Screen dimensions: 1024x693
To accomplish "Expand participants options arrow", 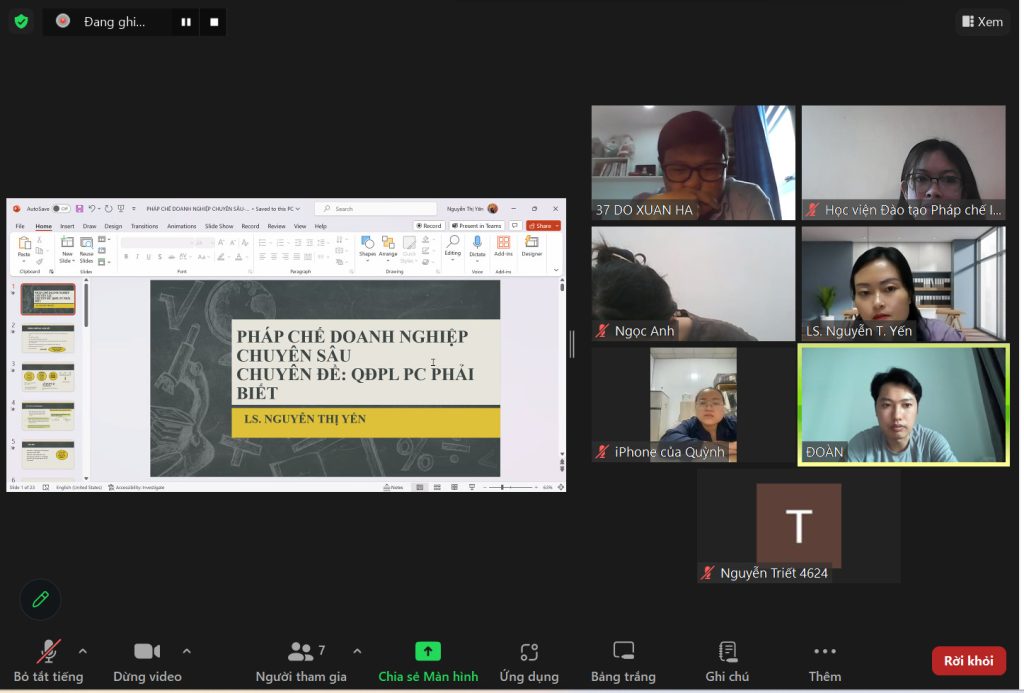I will (357, 651).
